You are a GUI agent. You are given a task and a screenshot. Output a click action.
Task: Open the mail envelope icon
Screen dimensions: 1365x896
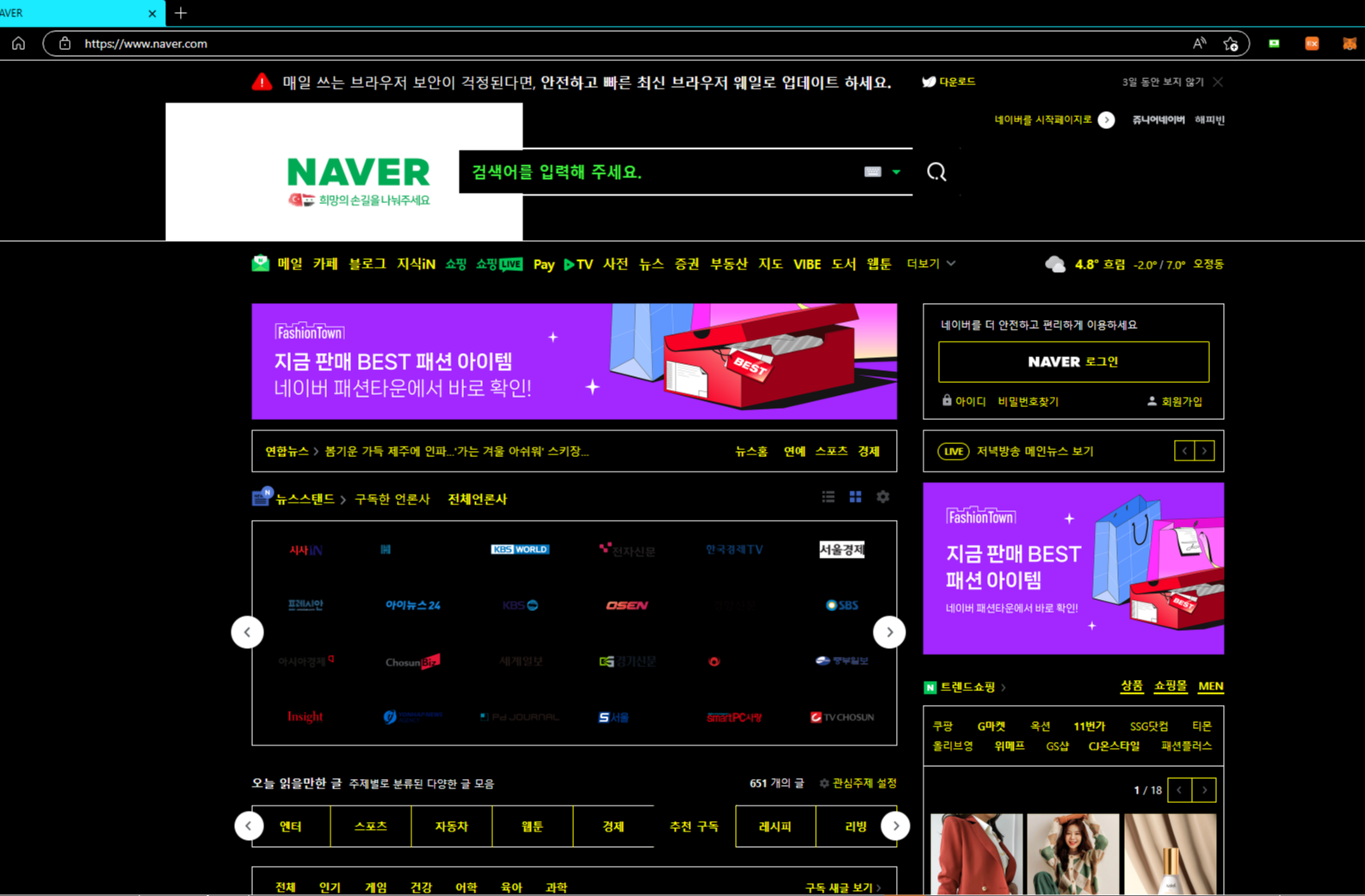(x=261, y=263)
